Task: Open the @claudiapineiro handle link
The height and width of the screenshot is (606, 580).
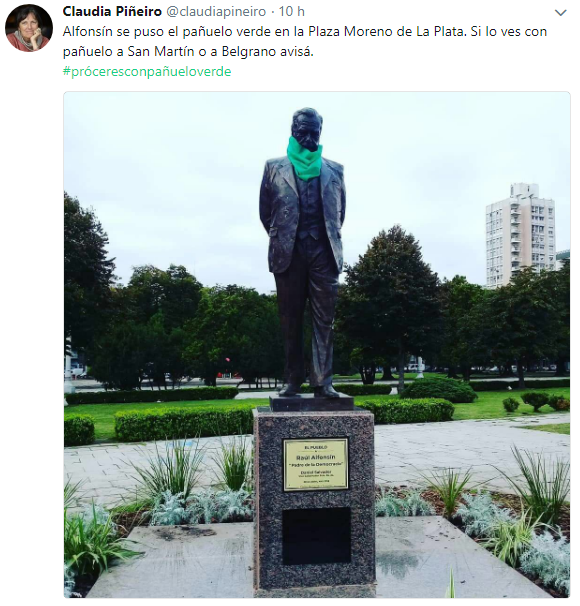Action: [216, 12]
